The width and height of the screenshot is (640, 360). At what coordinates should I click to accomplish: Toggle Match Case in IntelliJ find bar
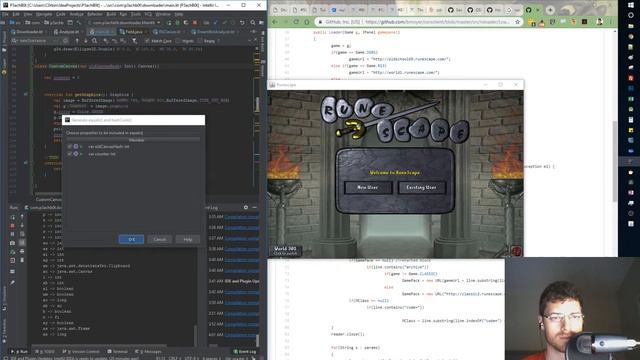coord(158,41)
